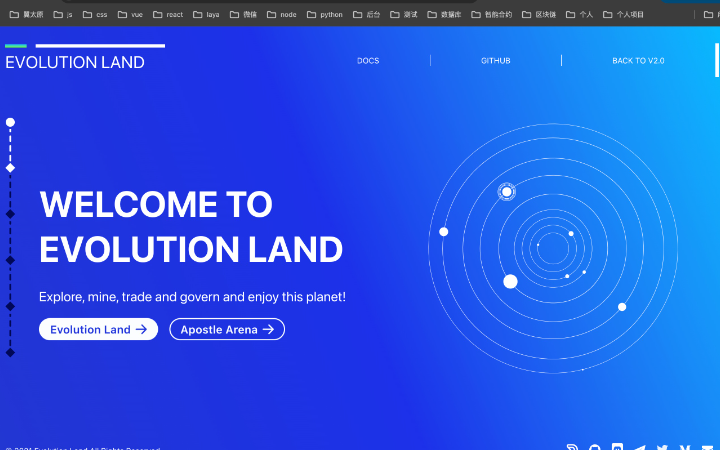Open the GITHUB navigation link
This screenshot has width=720, height=450.
[495, 61]
